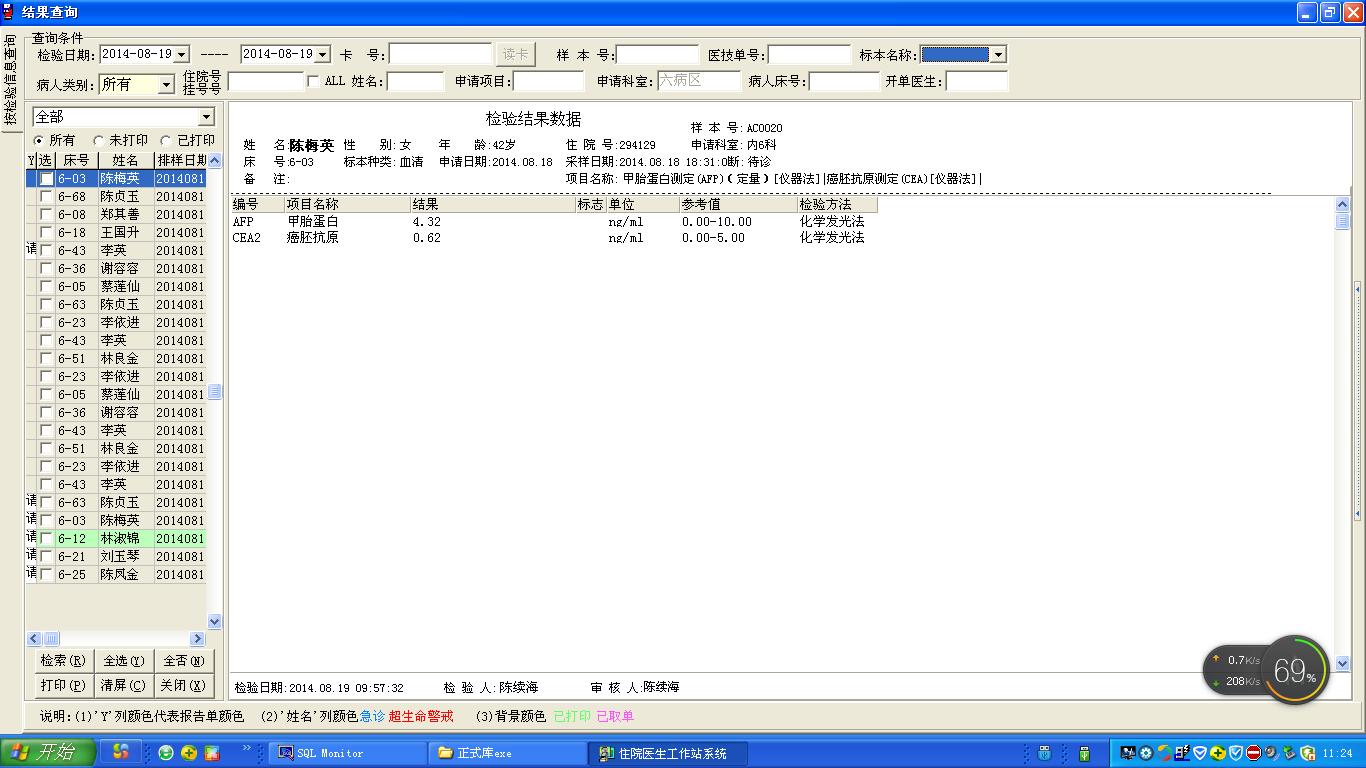Image resolution: width=1366 pixels, height=768 pixels.
Task: Click the 读卡 card reader button
Action: point(515,54)
